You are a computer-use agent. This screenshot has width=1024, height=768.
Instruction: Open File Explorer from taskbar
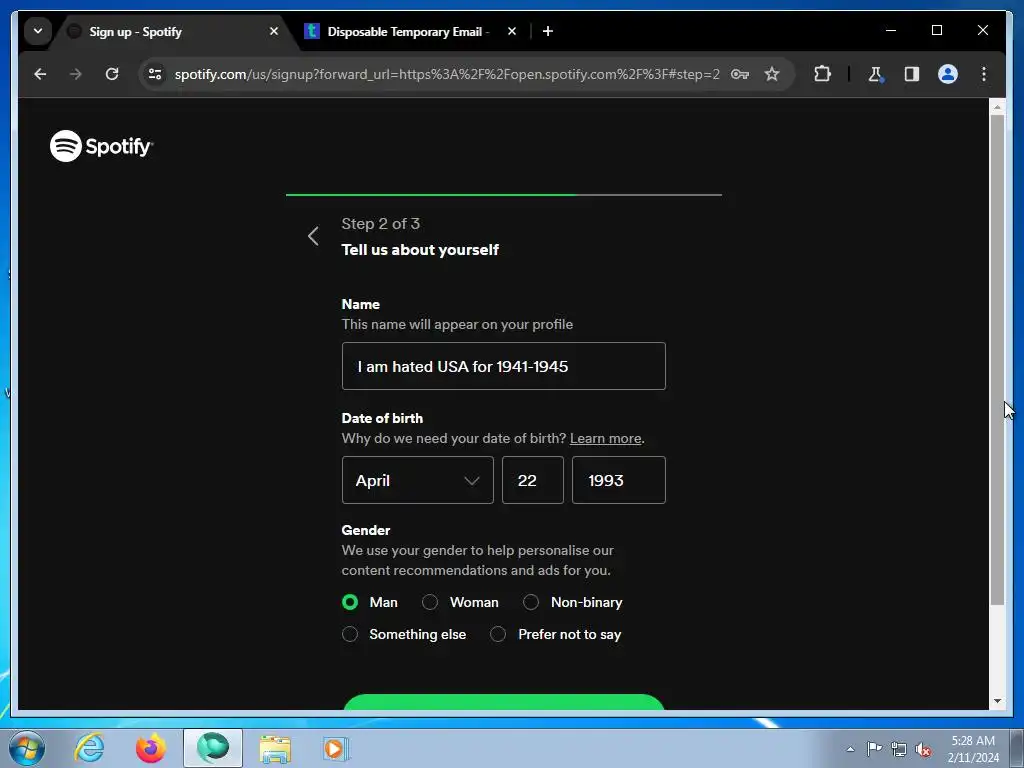click(275, 748)
